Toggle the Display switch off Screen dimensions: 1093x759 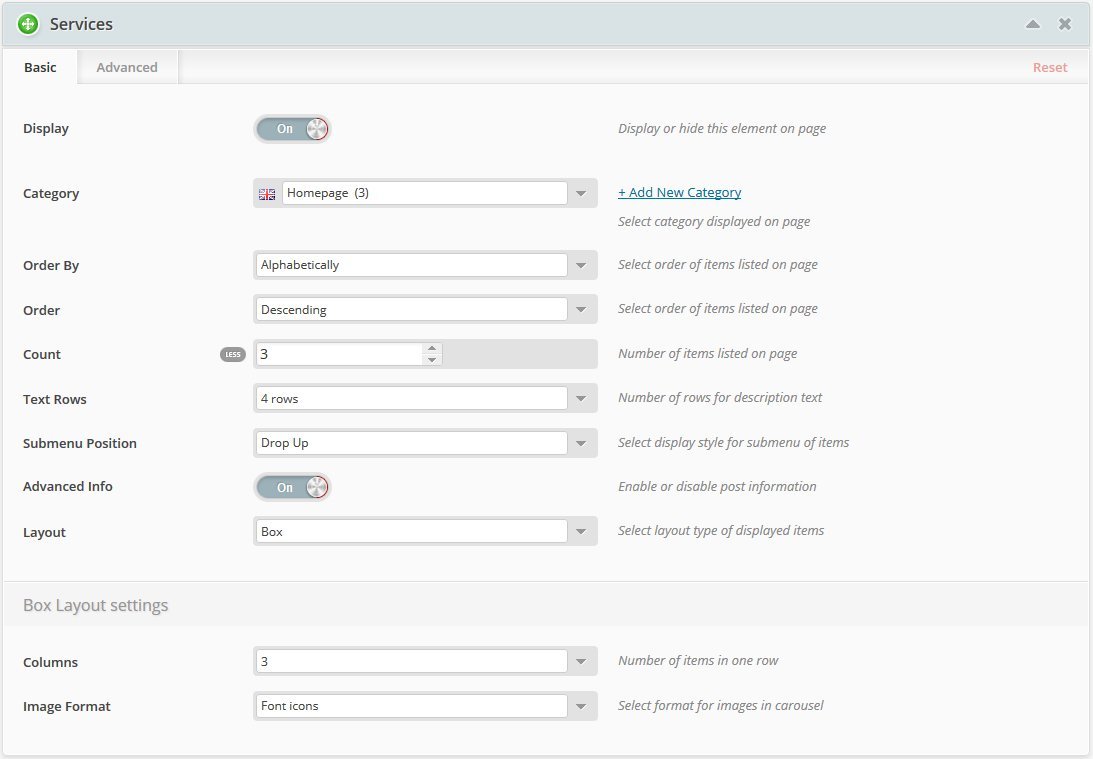coord(291,129)
